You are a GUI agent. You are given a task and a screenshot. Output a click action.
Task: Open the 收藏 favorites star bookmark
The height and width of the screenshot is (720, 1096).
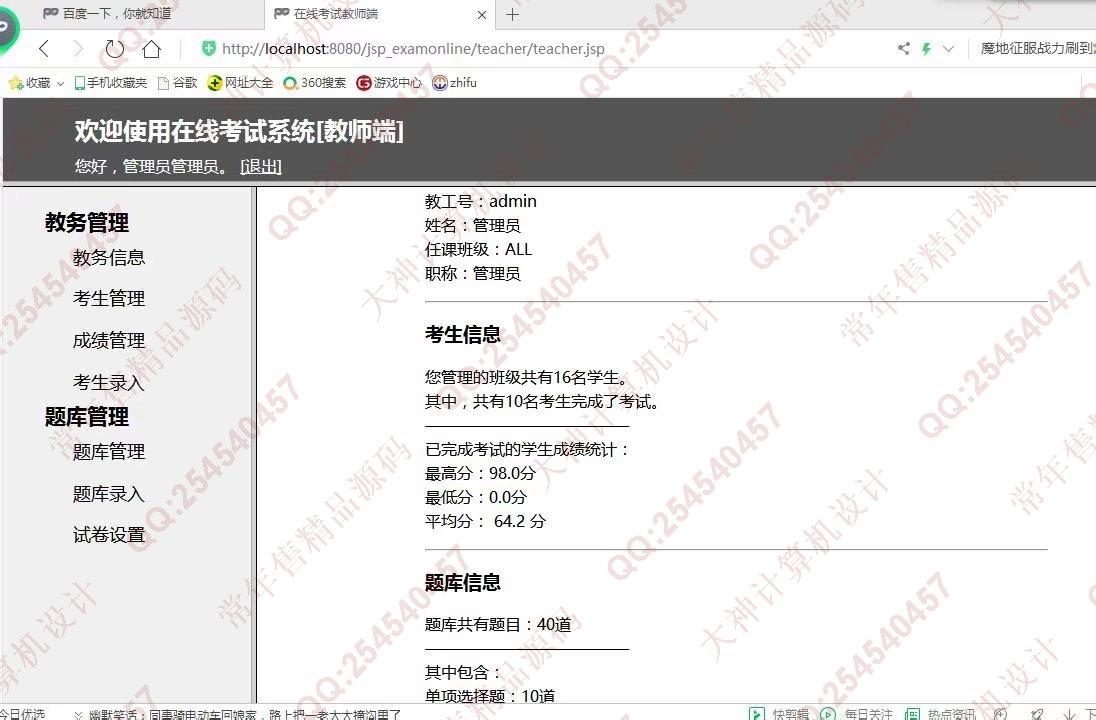point(29,82)
